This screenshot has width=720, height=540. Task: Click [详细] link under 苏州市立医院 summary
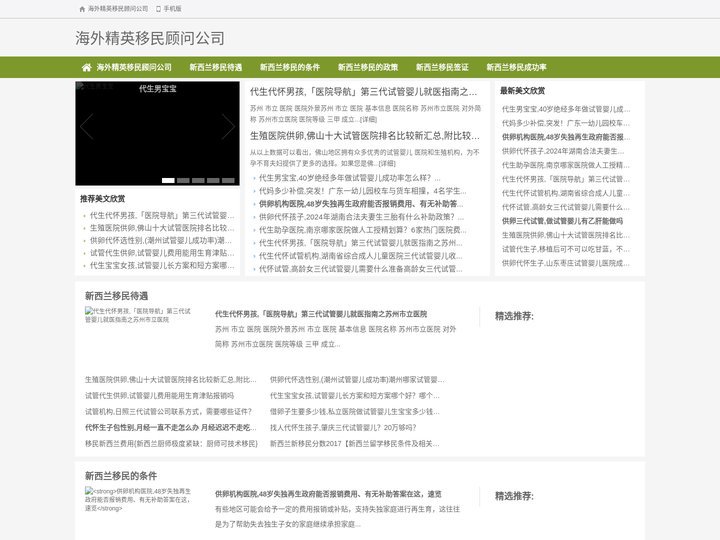click(368, 119)
